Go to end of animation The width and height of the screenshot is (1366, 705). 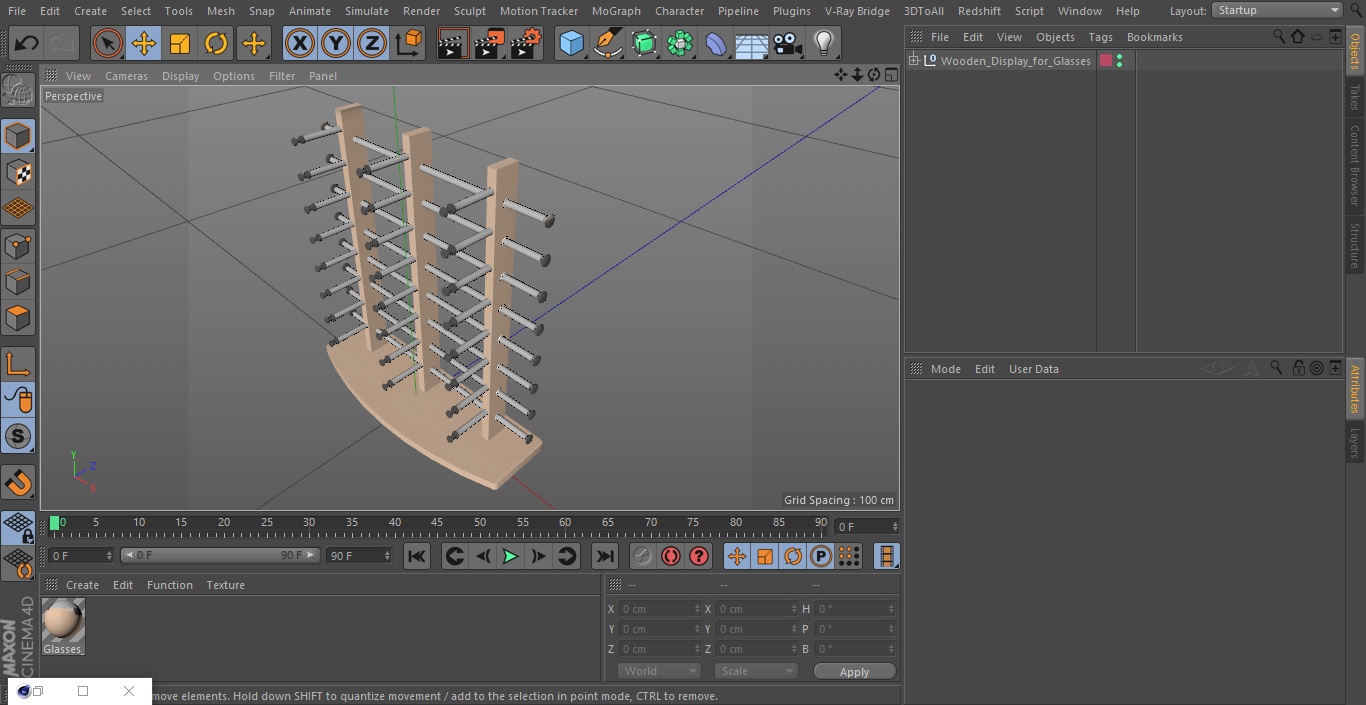pyautogui.click(x=605, y=556)
